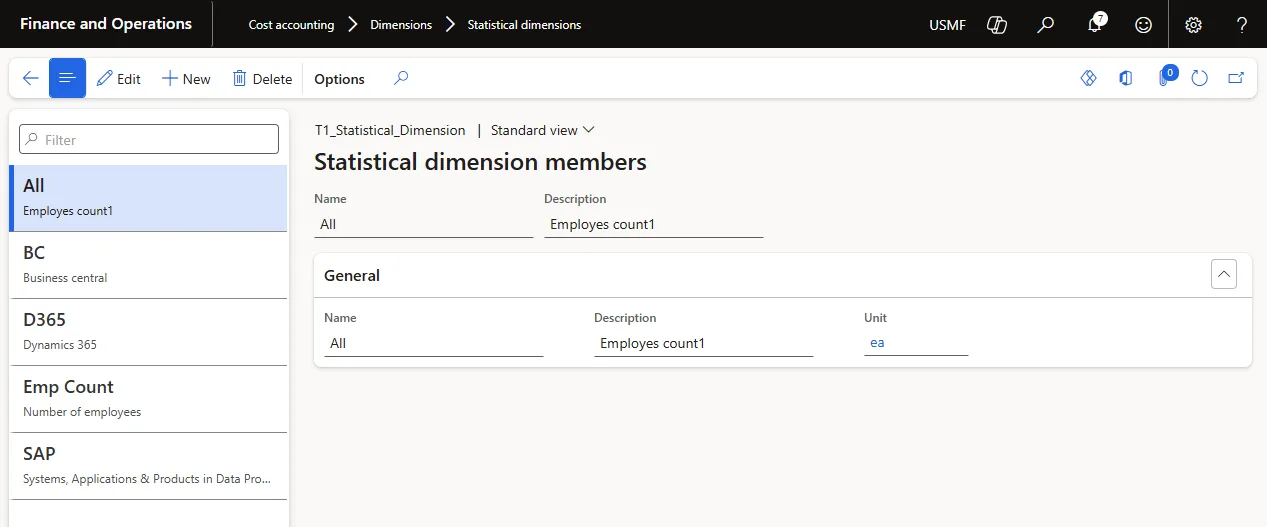Toggle the list pane hamburger button
Screen dimensions: 1267x527
click(67, 78)
